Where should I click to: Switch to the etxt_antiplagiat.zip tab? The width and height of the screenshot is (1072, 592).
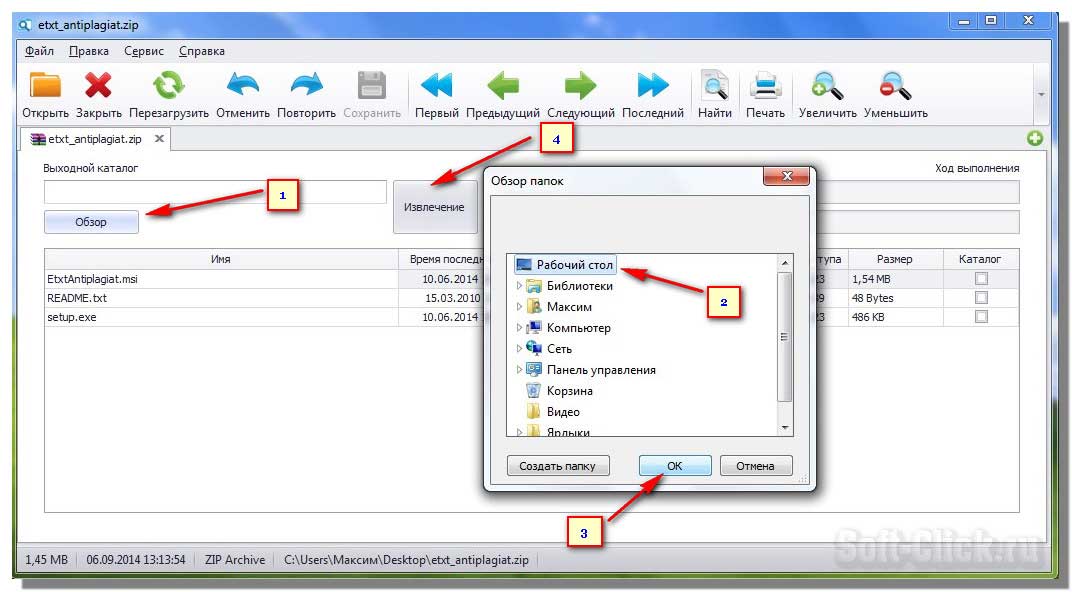tap(94, 140)
